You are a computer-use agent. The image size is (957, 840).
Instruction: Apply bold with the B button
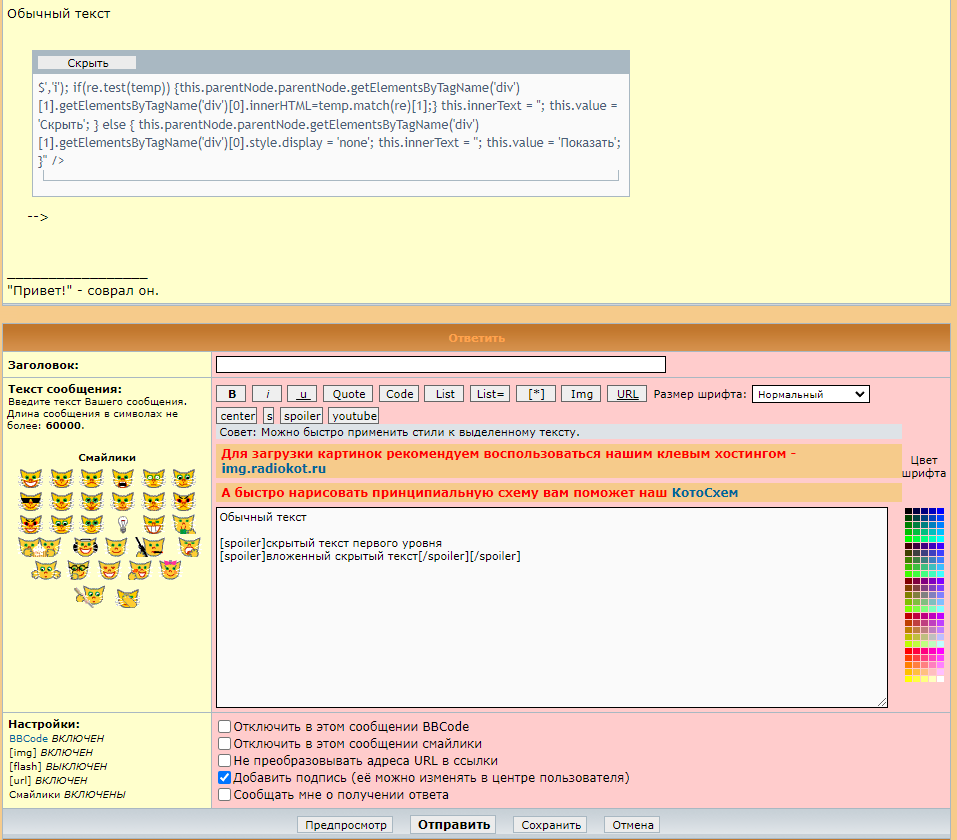[231, 394]
